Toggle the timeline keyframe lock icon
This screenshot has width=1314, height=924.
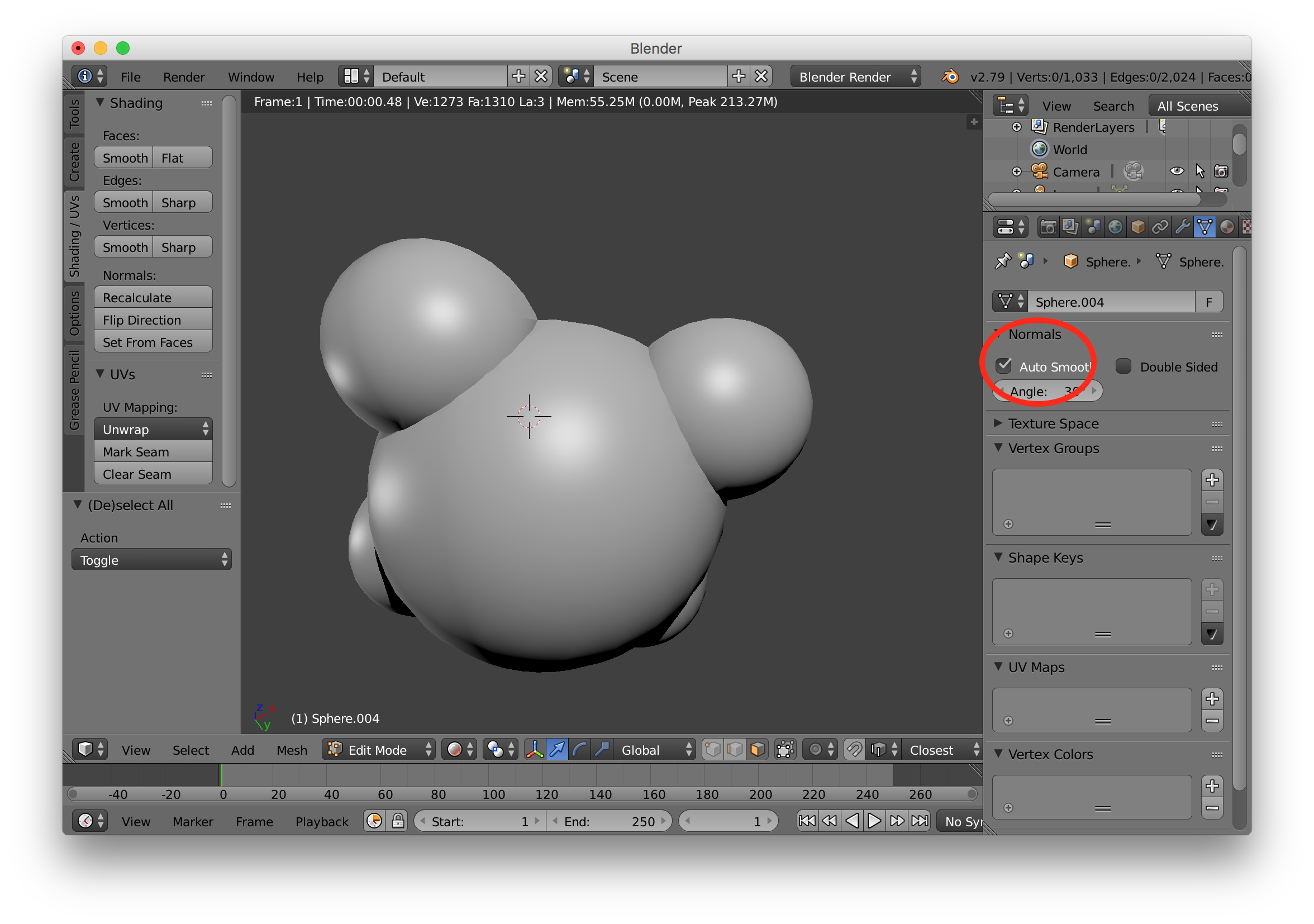398,822
